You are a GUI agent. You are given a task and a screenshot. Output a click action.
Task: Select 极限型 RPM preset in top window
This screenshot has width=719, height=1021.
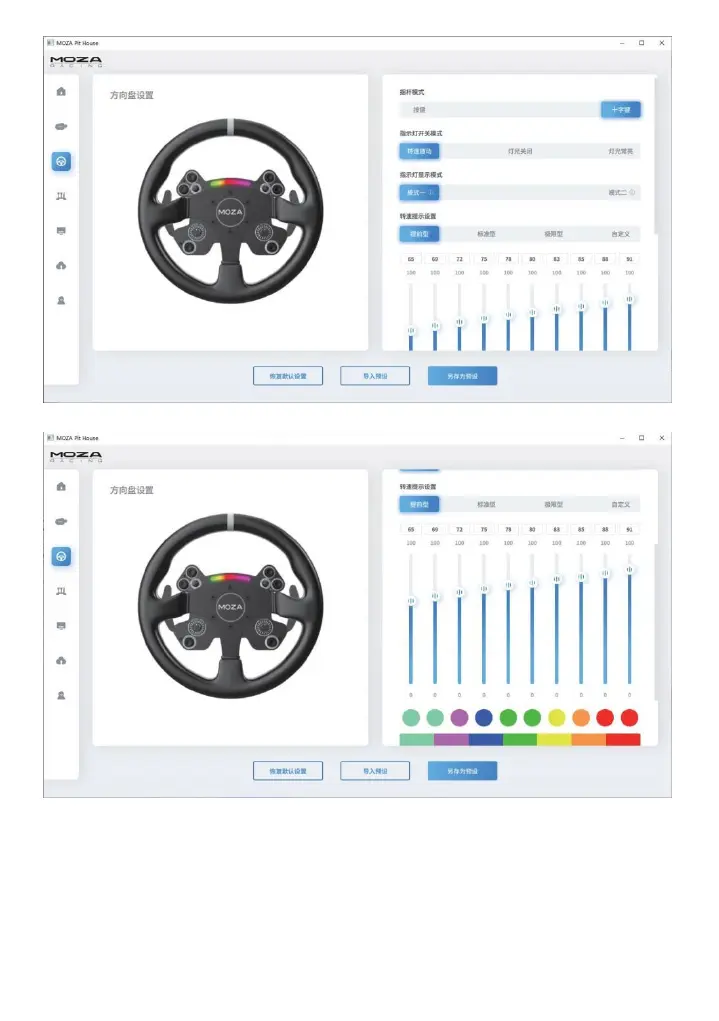coord(554,234)
